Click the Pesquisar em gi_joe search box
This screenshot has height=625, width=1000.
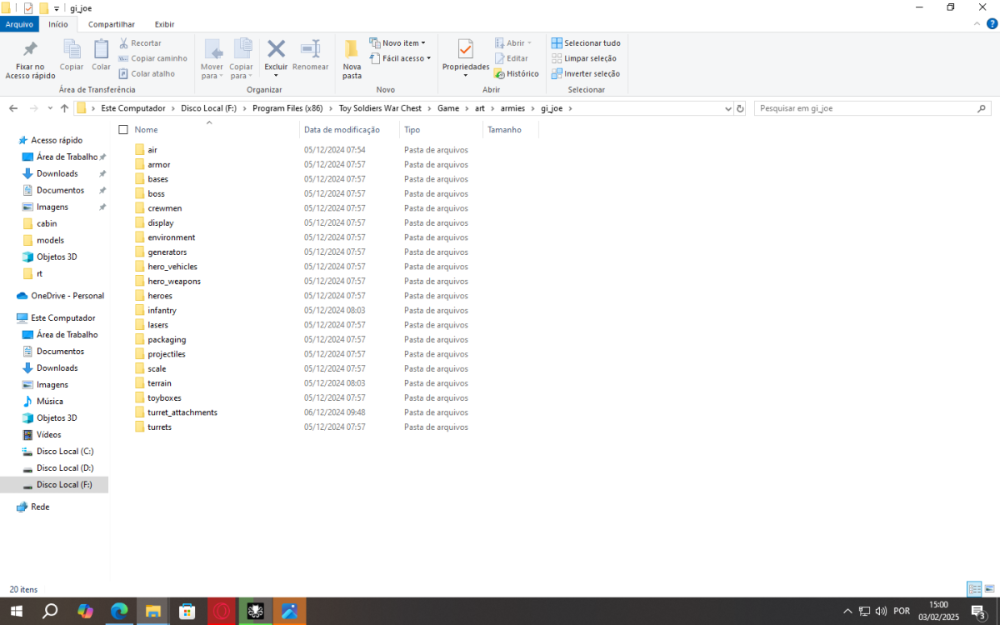[865, 108]
